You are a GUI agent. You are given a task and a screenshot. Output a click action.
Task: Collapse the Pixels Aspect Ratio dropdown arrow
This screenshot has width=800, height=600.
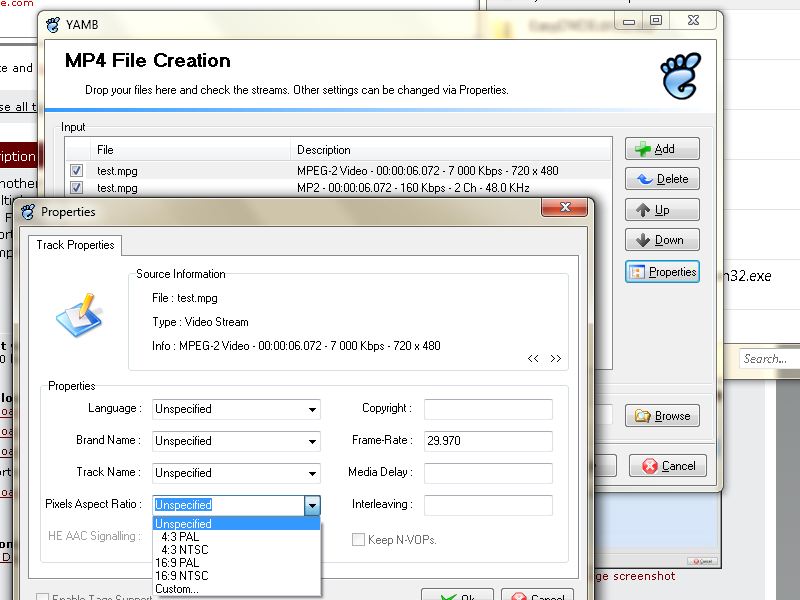click(312, 505)
